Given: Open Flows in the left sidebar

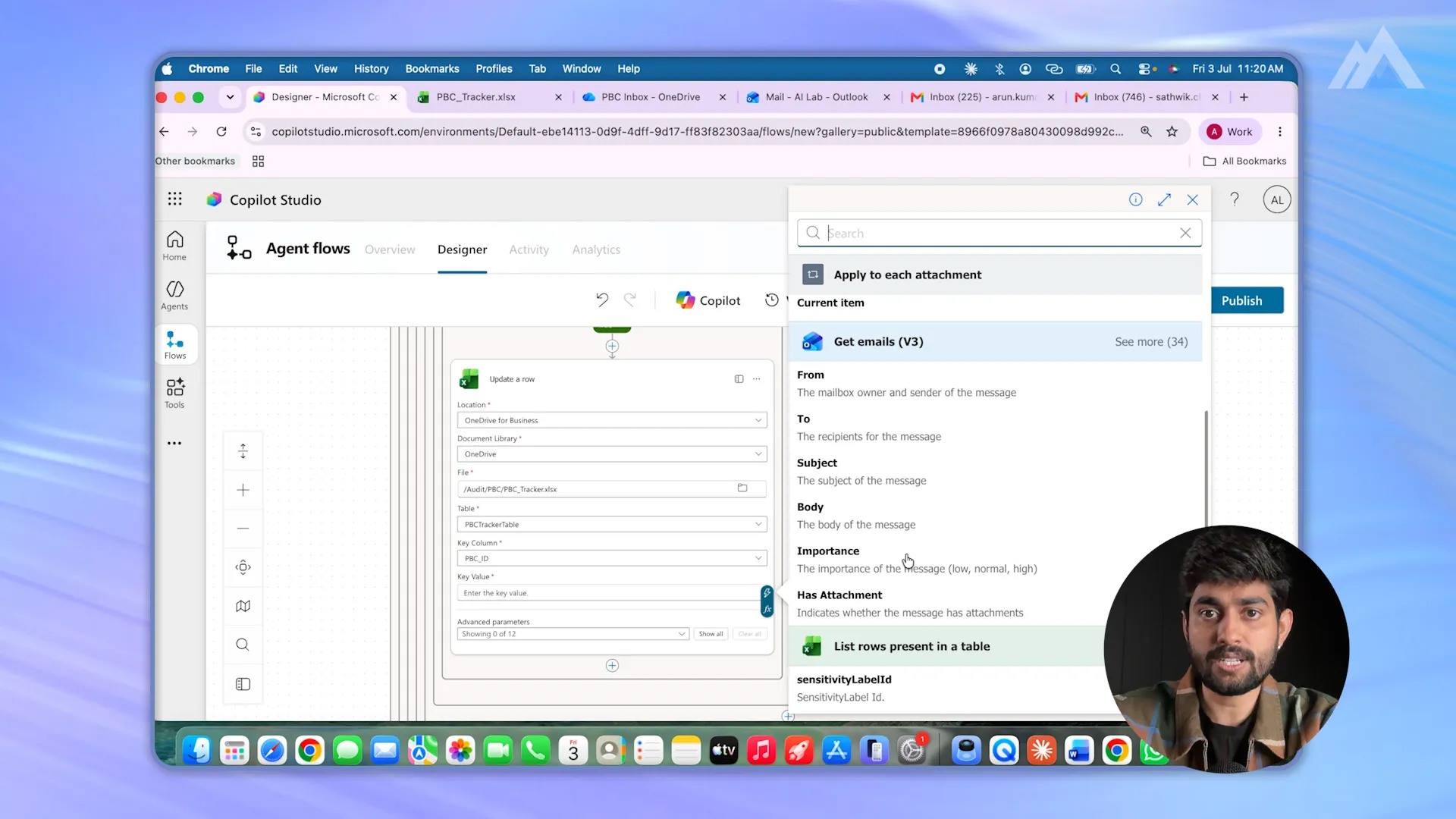Looking at the screenshot, I should click(x=175, y=344).
